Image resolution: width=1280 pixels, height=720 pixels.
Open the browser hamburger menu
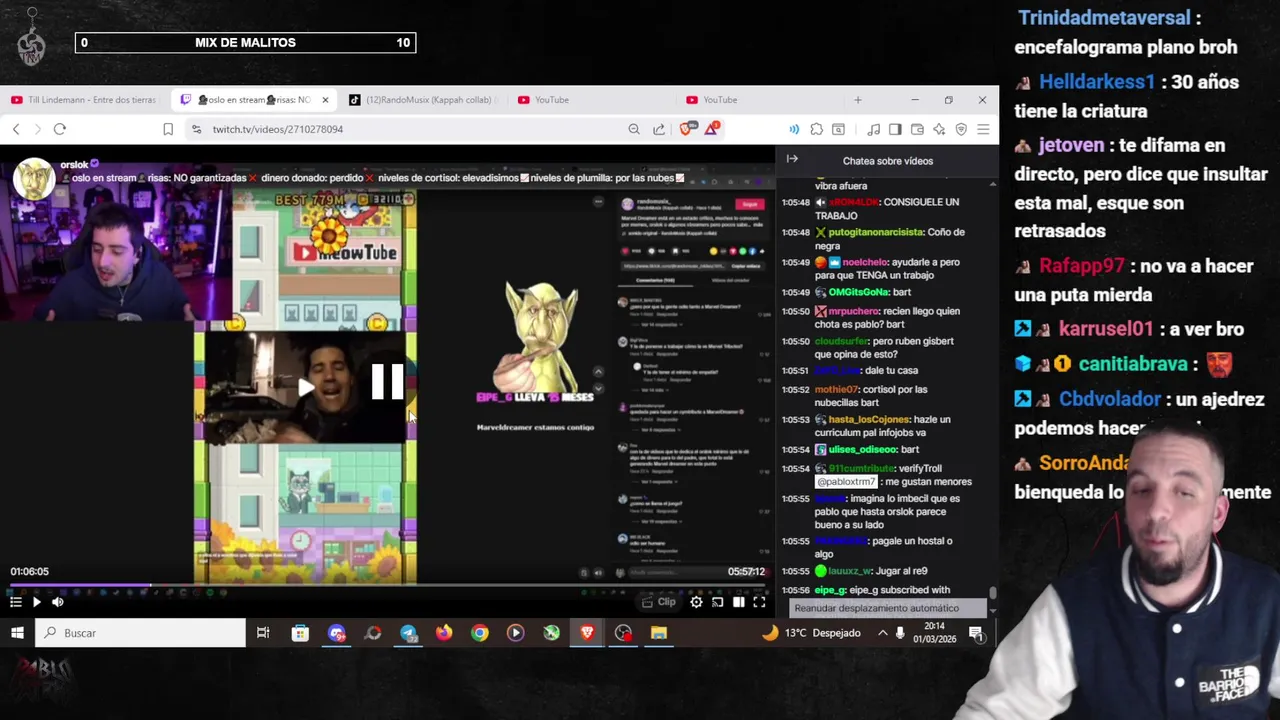click(x=983, y=129)
